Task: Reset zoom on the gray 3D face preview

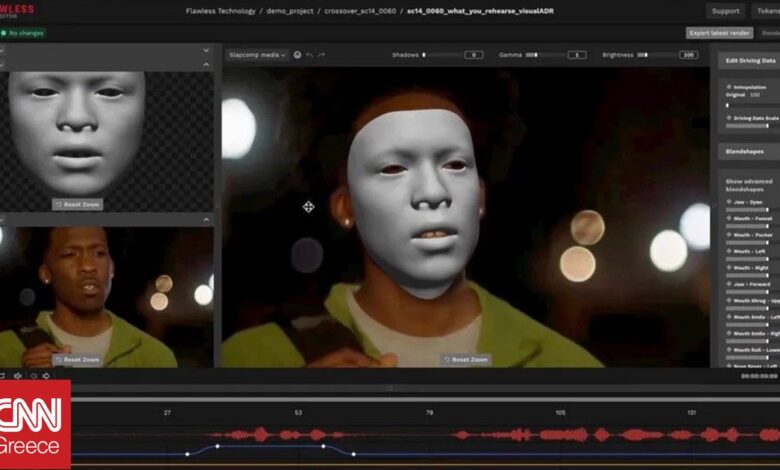Action: pos(78,204)
